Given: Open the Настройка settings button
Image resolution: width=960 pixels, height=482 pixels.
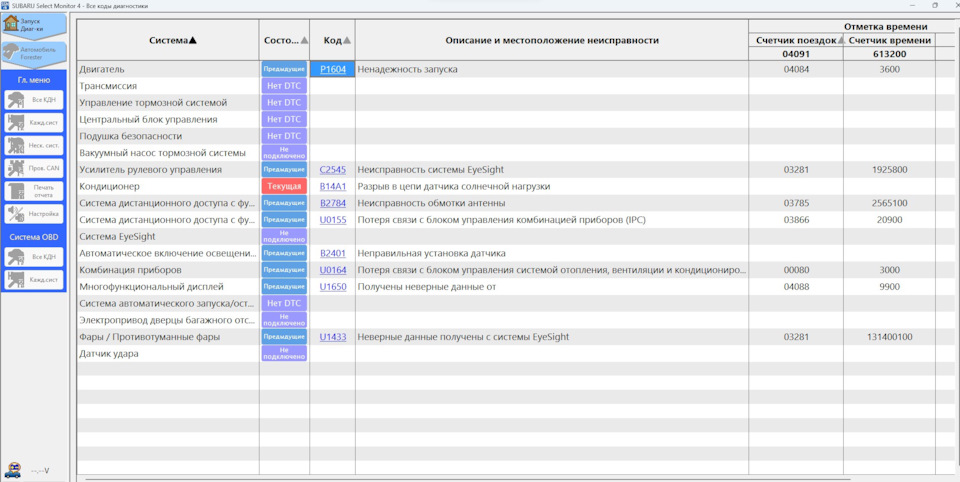Looking at the screenshot, I should point(34,214).
